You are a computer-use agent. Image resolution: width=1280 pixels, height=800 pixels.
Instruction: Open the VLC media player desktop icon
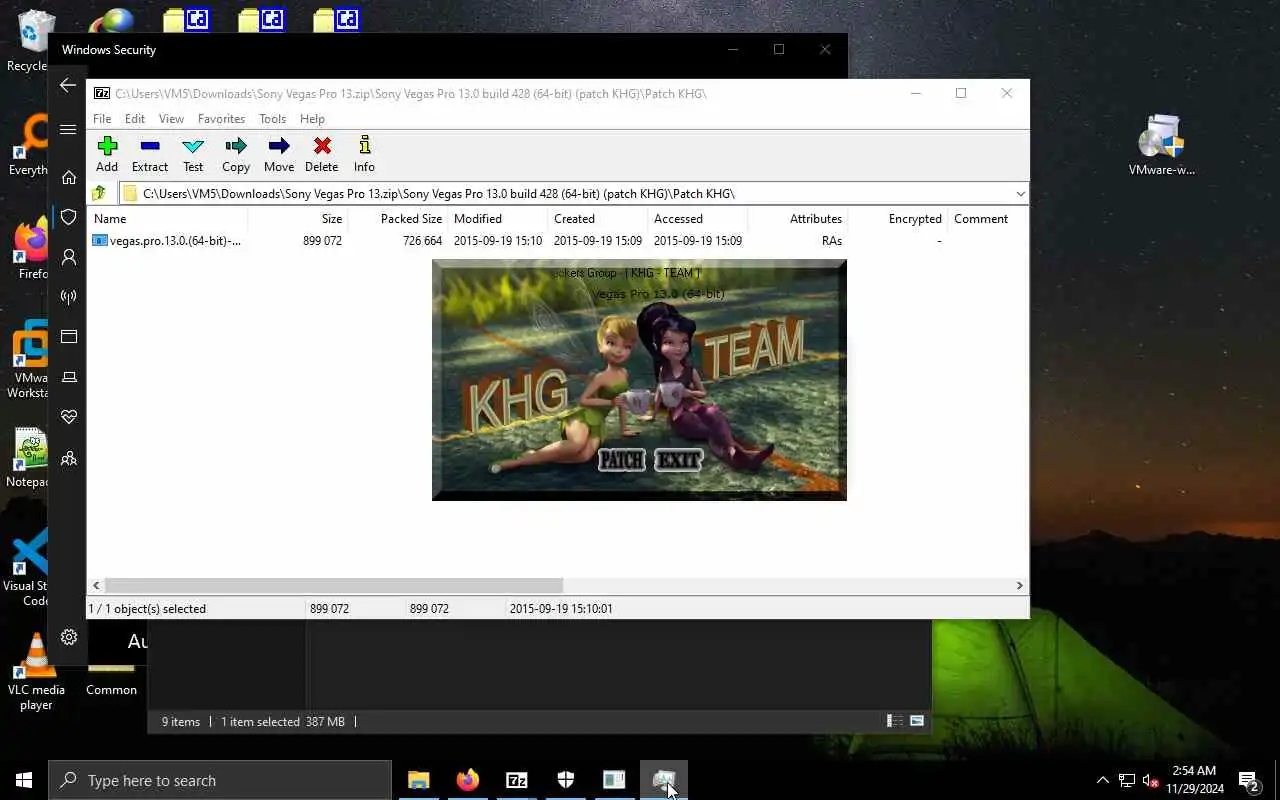36,671
